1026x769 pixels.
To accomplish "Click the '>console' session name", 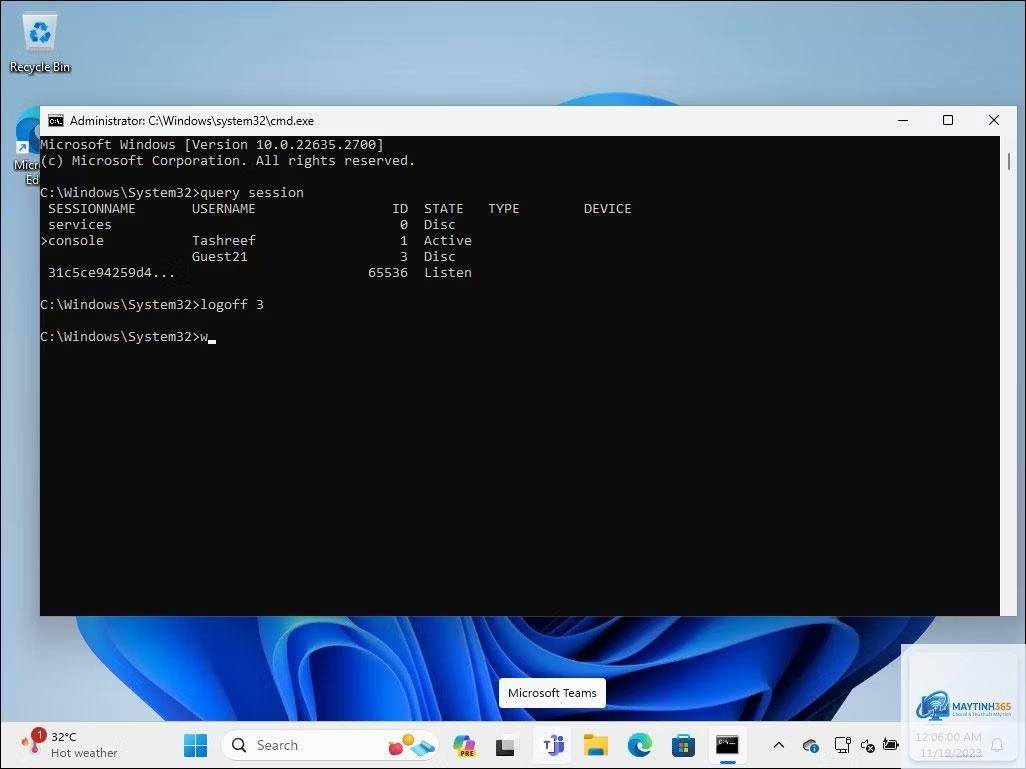I will pos(72,241).
